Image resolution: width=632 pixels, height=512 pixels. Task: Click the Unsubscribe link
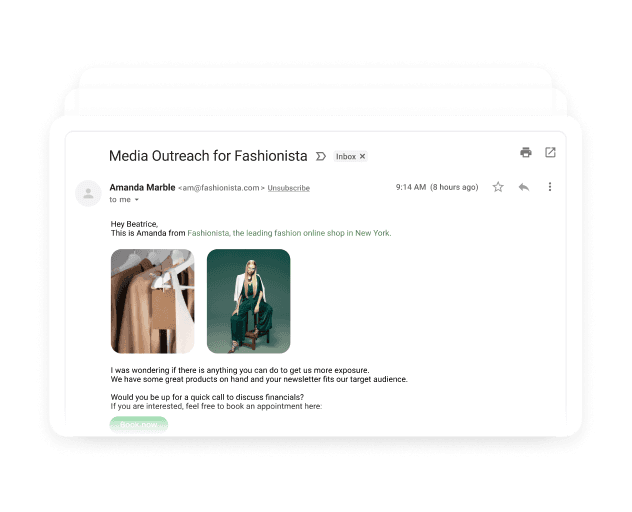click(289, 188)
